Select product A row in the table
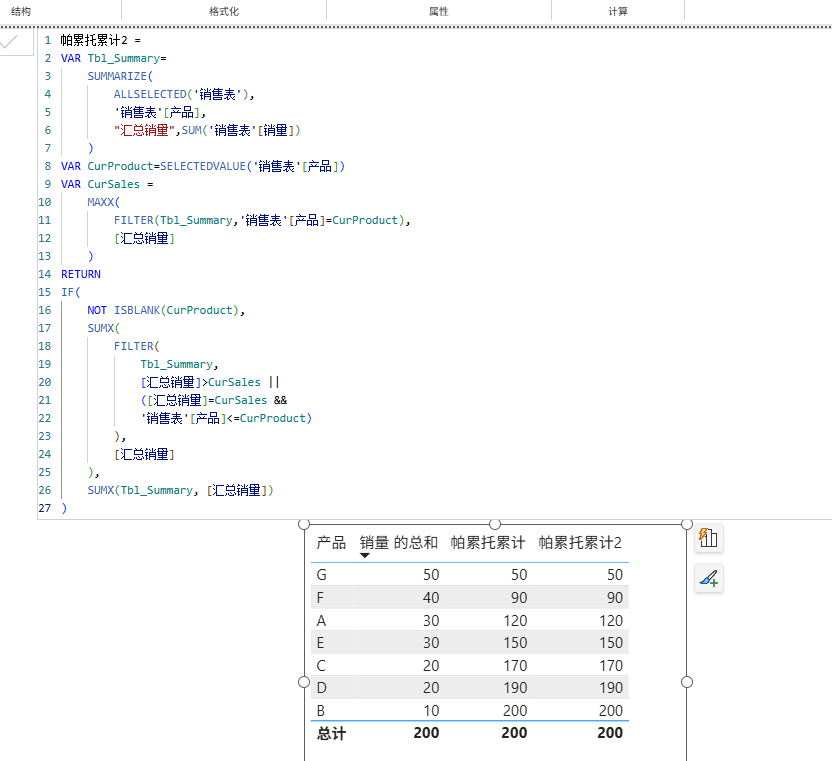Viewport: 832px width, 761px height. pyautogui.click(x=470, y=620)
